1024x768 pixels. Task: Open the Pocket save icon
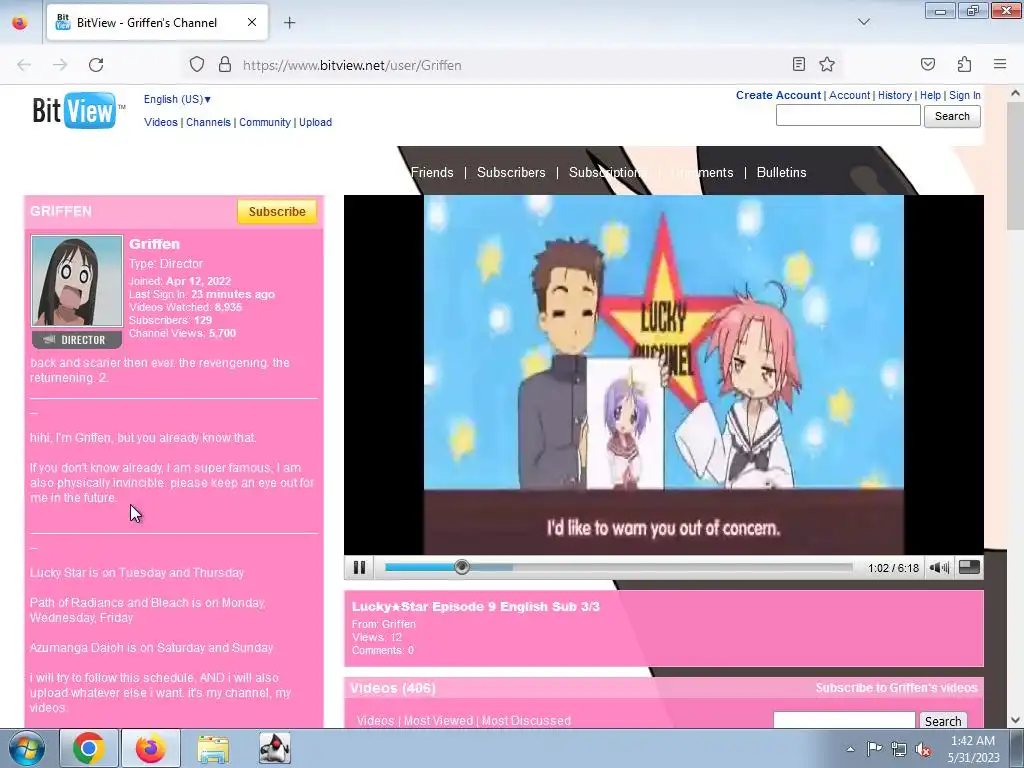point(927,64)
